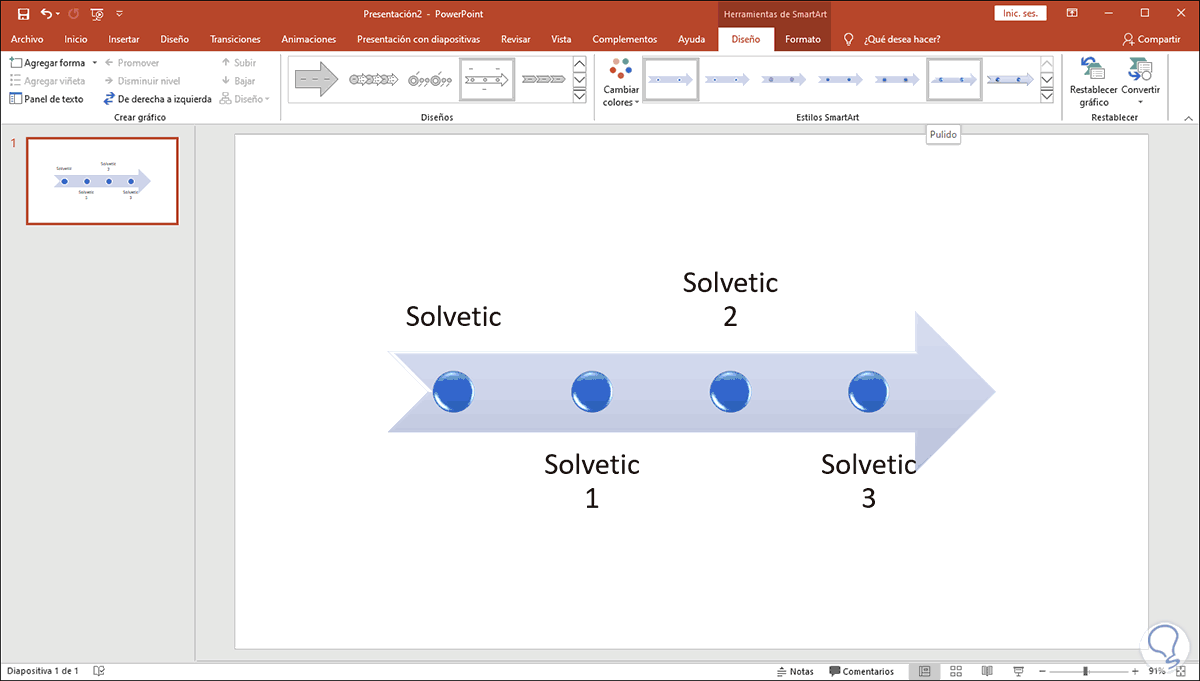Open Presentación con diapositivas tab
Screen dimensions: 1200x681
click(x=419, y=39)
